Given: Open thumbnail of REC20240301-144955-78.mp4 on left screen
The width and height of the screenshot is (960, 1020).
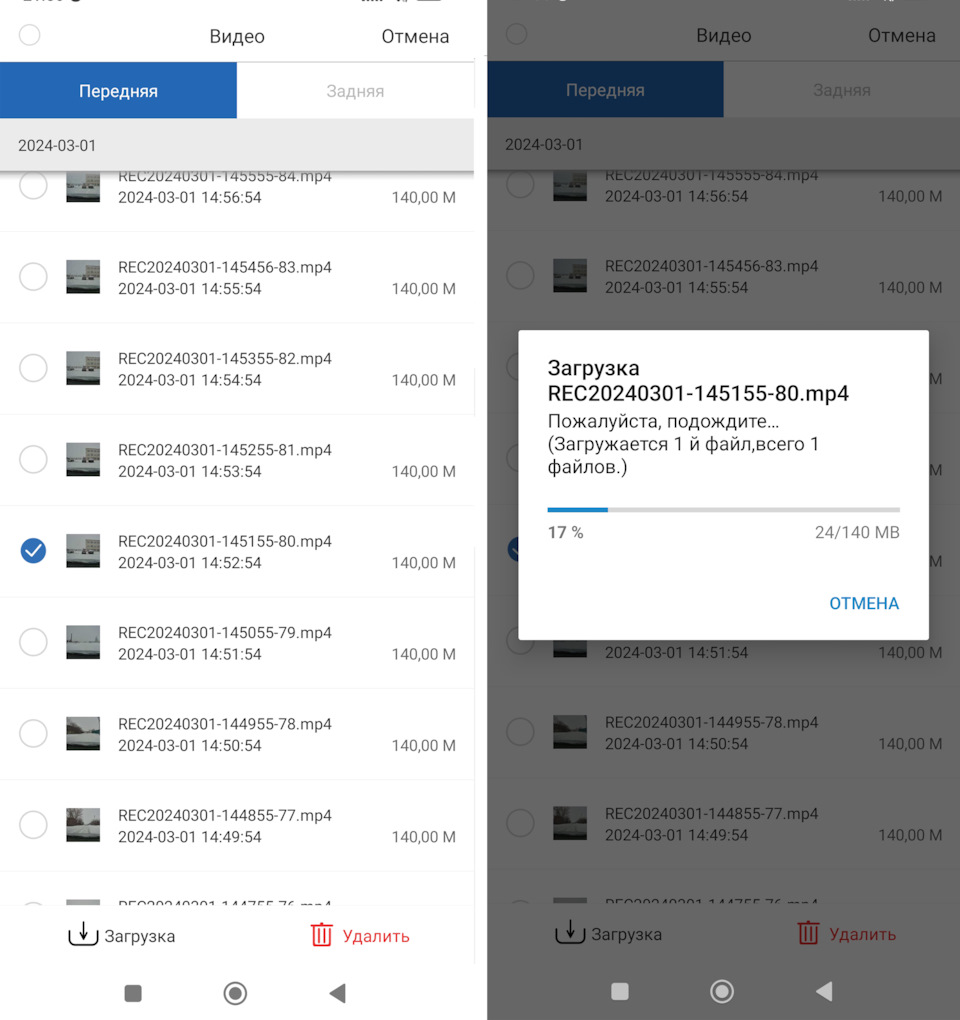Looking at the screenshot, I should [83, 734].
